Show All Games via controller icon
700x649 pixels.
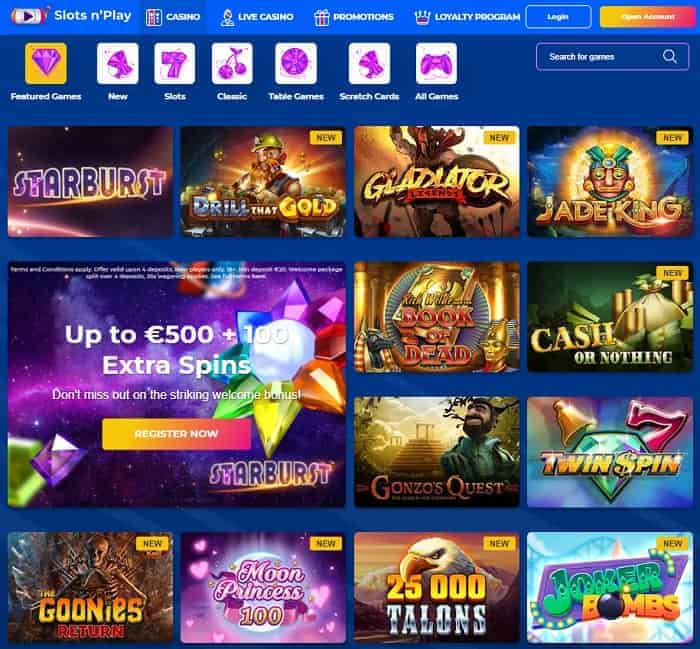coord(436,63)
